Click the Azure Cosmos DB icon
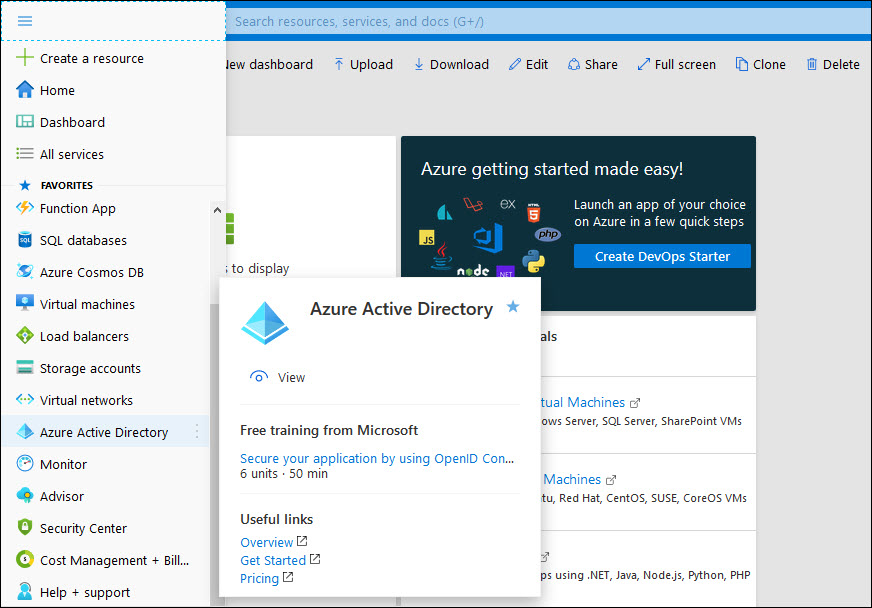 pos(22,272)
